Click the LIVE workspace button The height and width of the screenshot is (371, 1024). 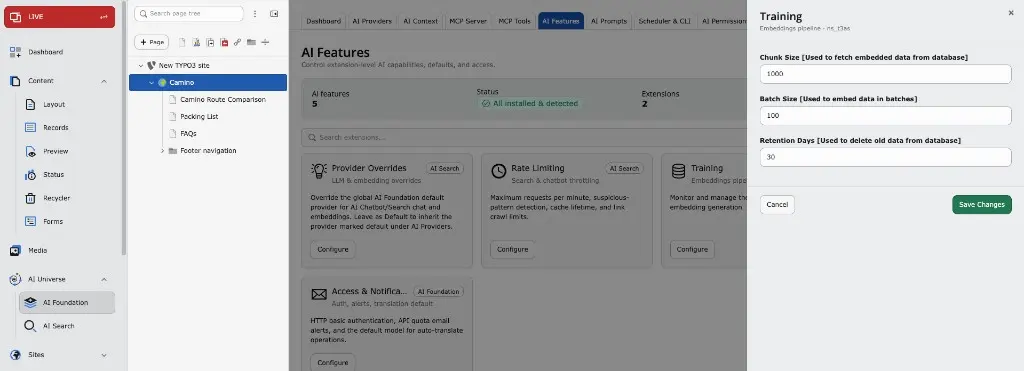point(59,17)
